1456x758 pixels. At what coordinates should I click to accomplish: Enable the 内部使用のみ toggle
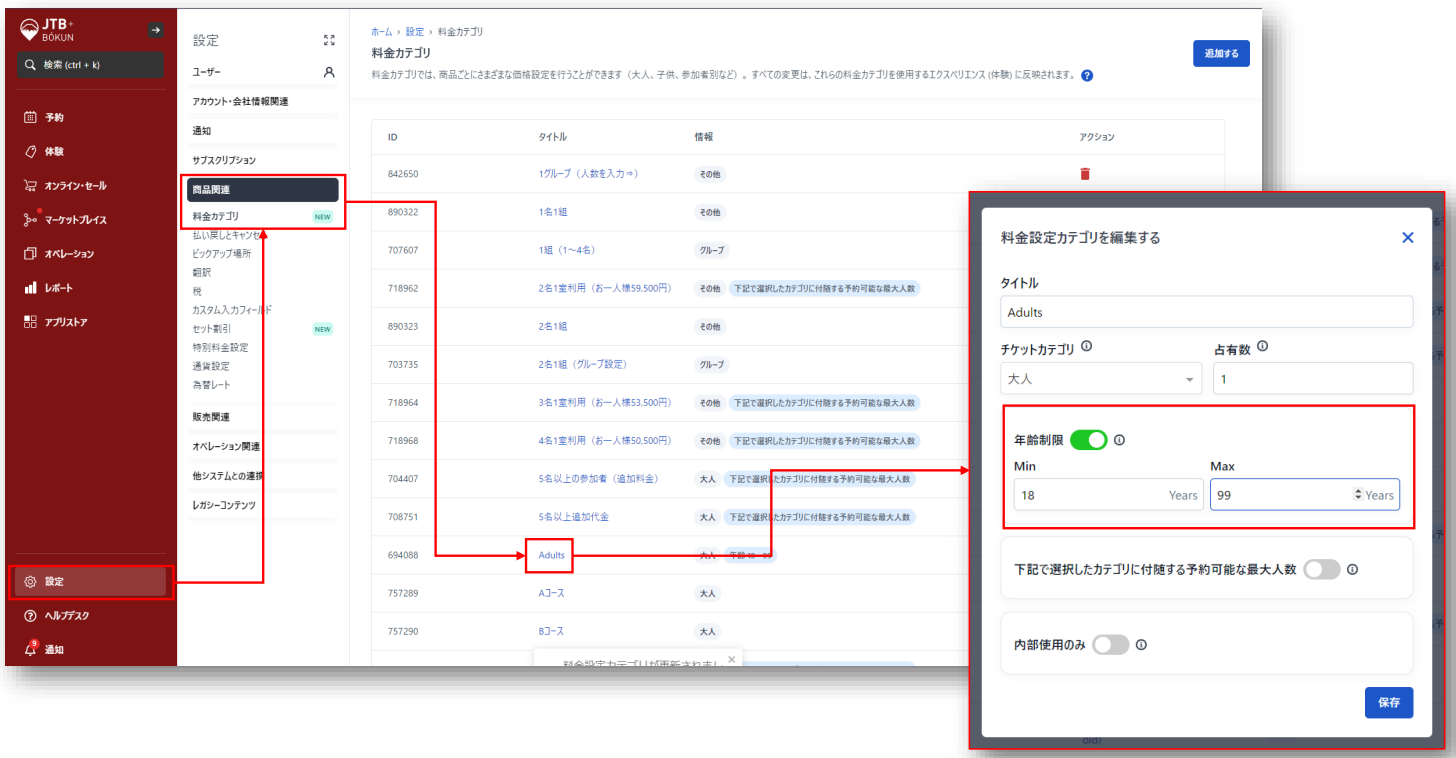pyautogui.click(x=1110, y=645)
